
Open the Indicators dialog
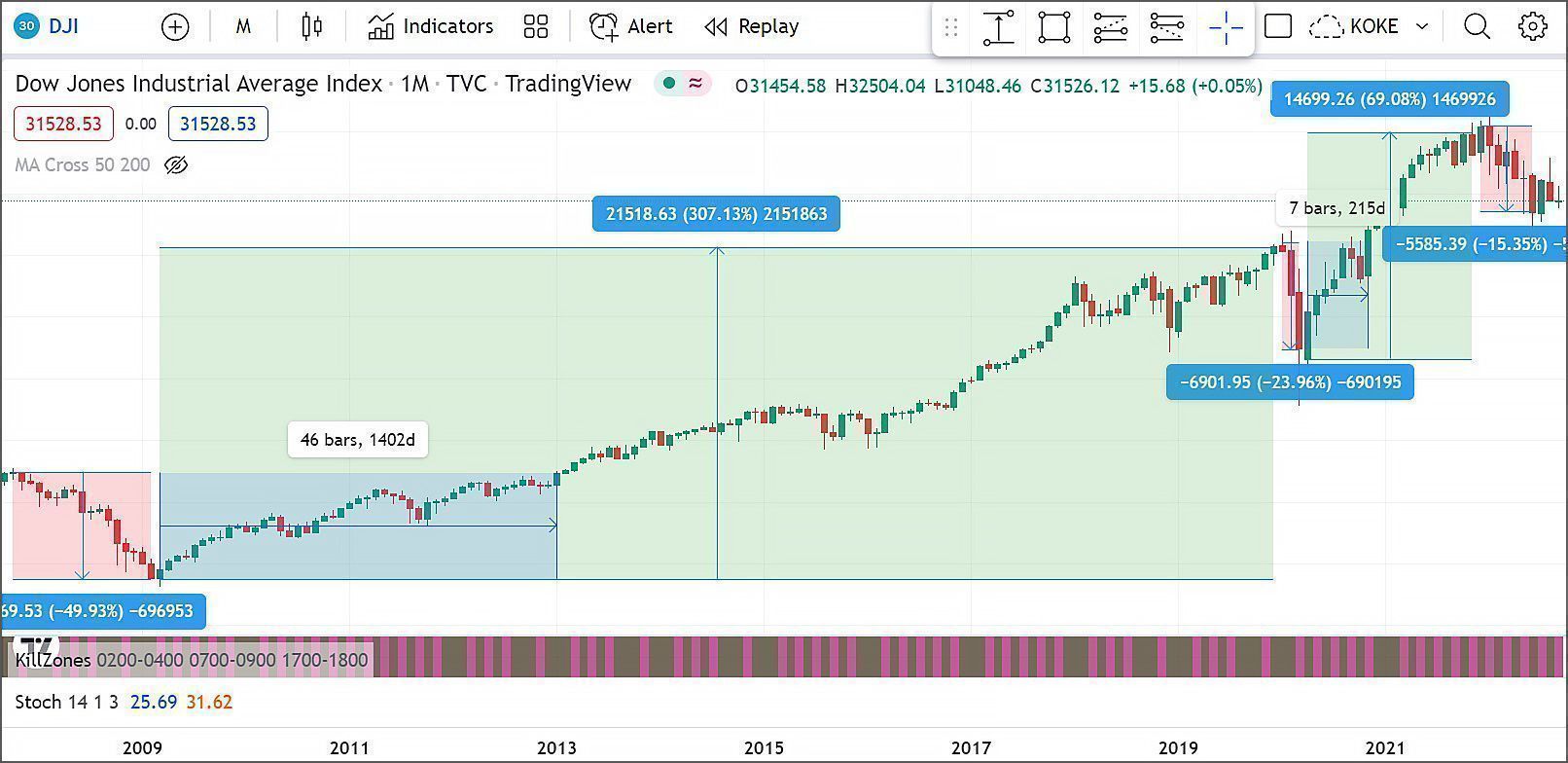click(x=431, y=26)
